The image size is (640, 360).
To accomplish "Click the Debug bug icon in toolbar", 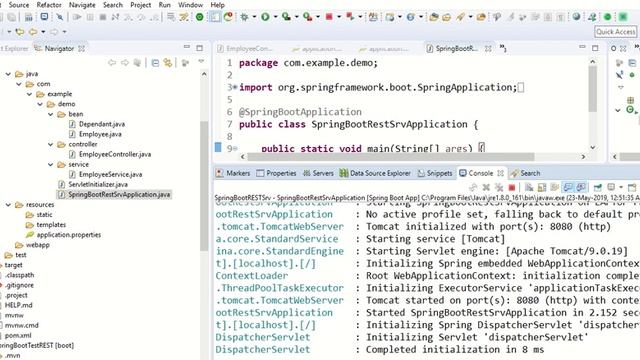I will coord(244,17).
